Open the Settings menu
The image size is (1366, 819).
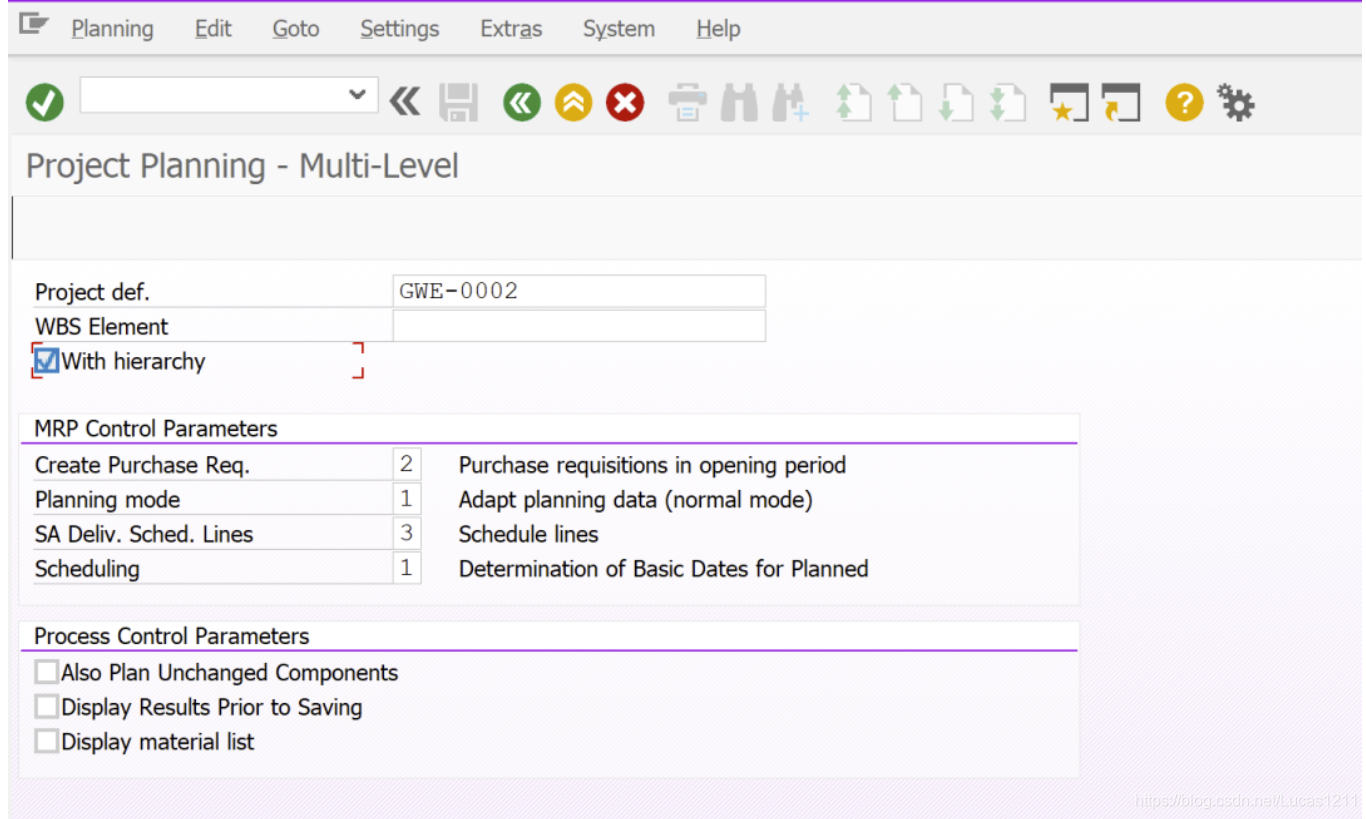[x=400, y=29]
